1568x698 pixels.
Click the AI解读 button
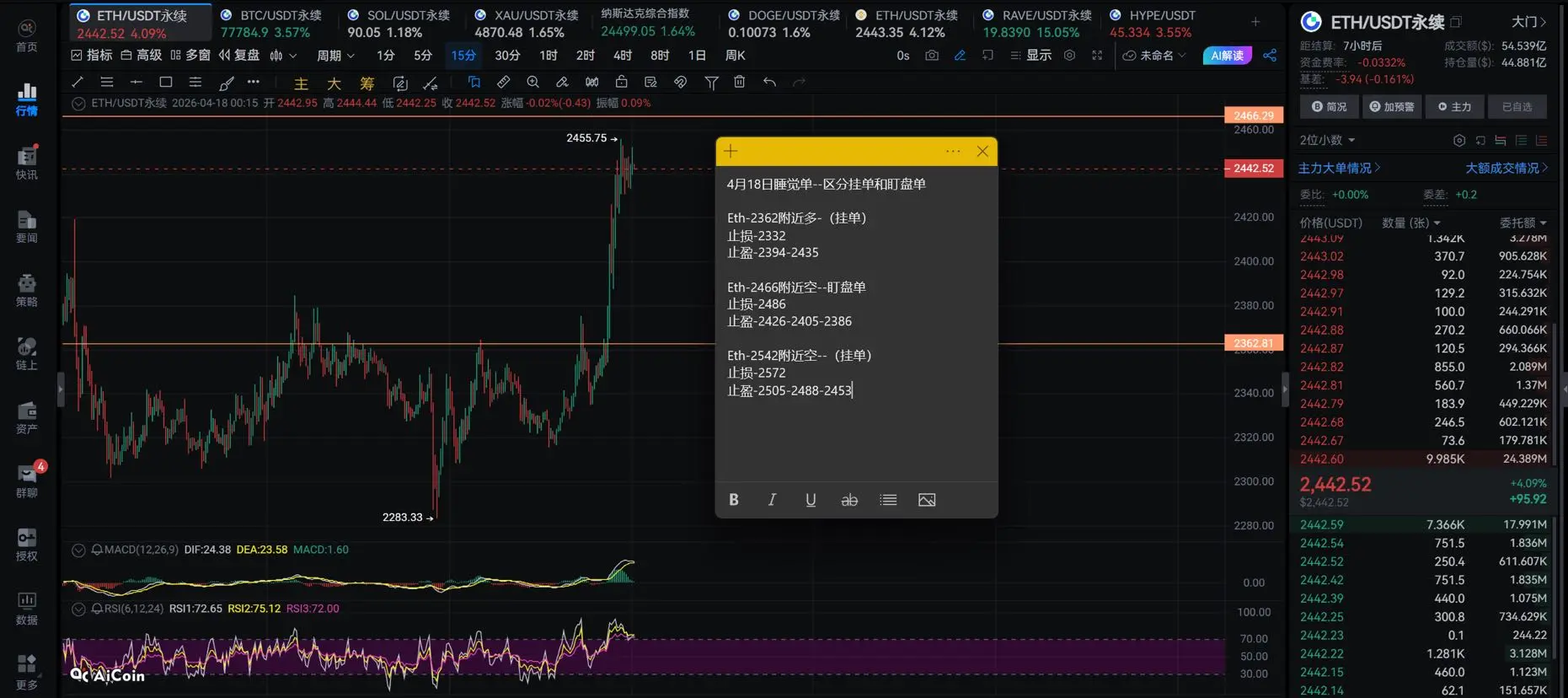(1227, 56)
